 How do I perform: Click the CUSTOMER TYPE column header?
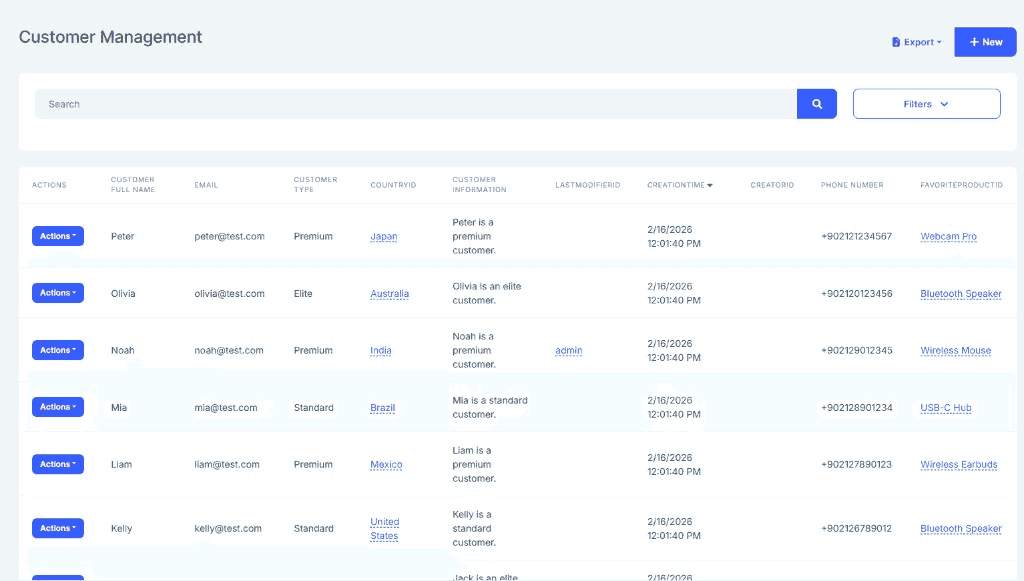pos(315,184)
